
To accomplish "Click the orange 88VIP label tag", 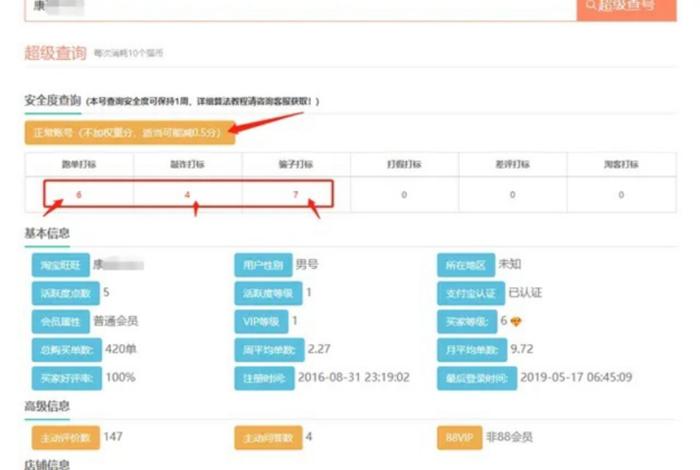I will pos(460,438).
